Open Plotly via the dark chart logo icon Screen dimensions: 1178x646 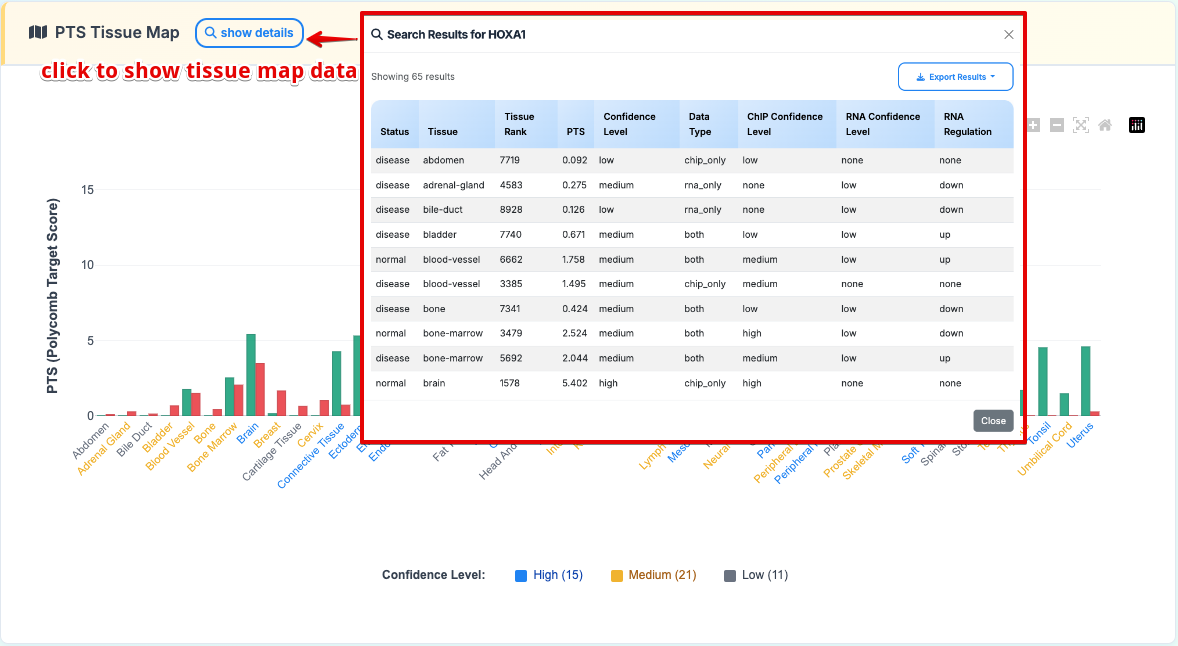tap(1136, 125)
